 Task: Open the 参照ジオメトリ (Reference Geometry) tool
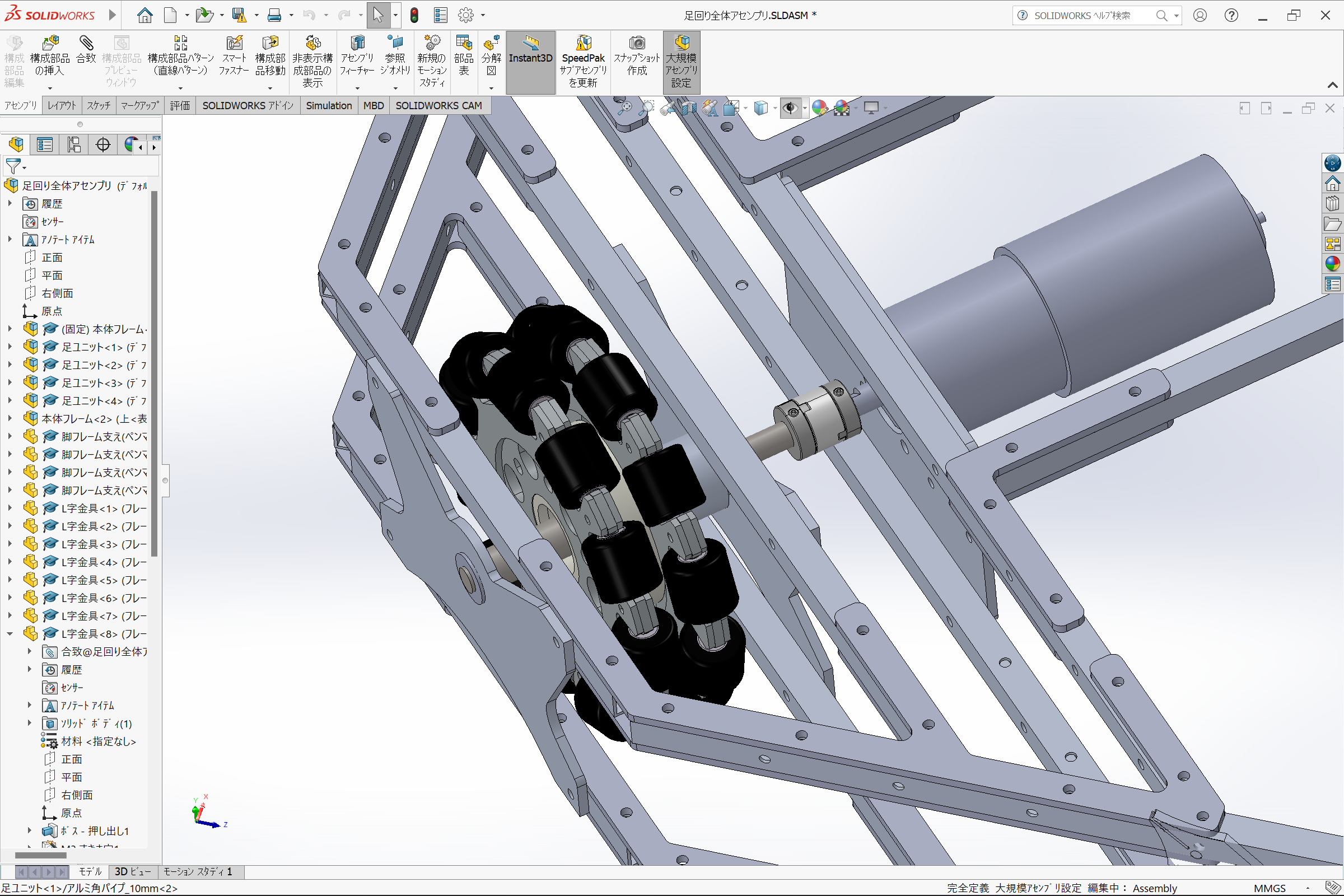(395, 56)
